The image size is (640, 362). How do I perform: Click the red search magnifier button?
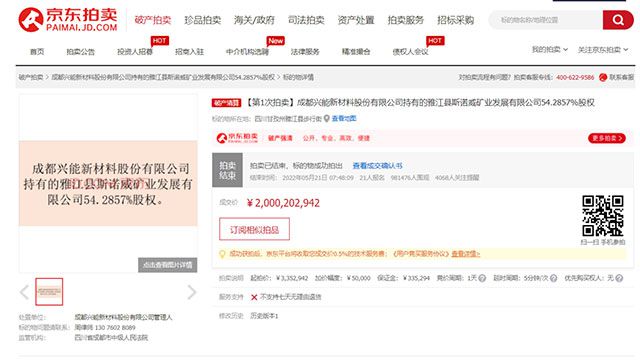[618, 20]
